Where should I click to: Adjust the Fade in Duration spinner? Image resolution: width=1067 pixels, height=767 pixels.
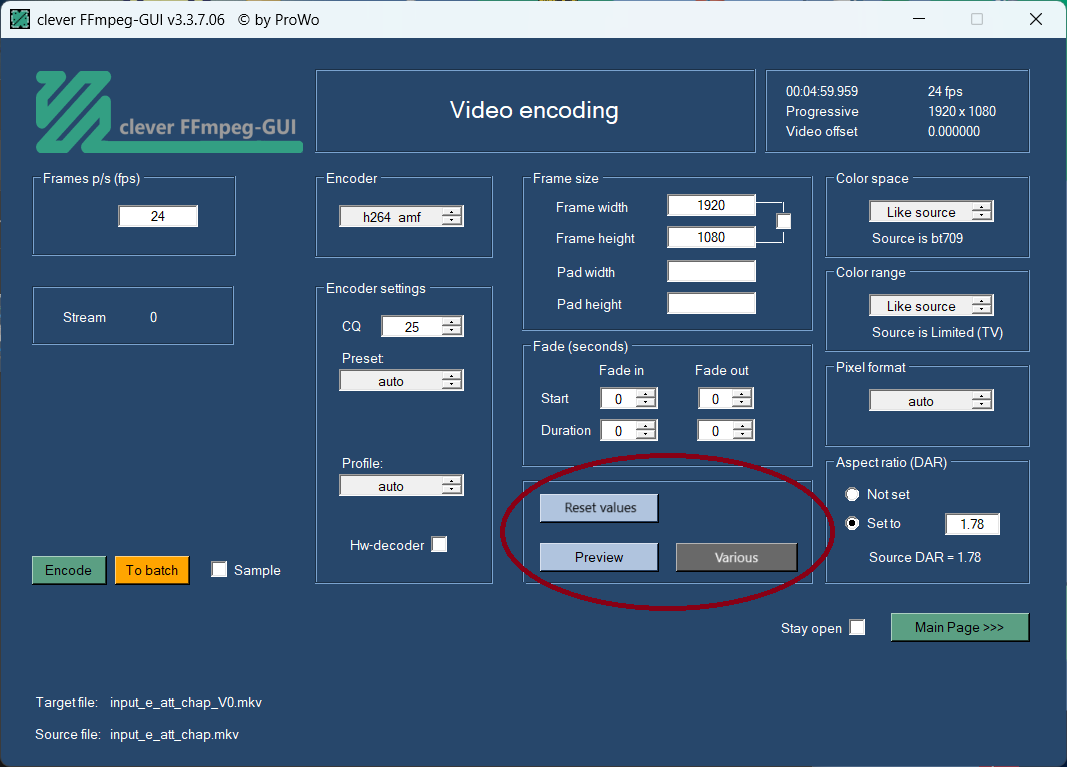(x=646, y=430)
